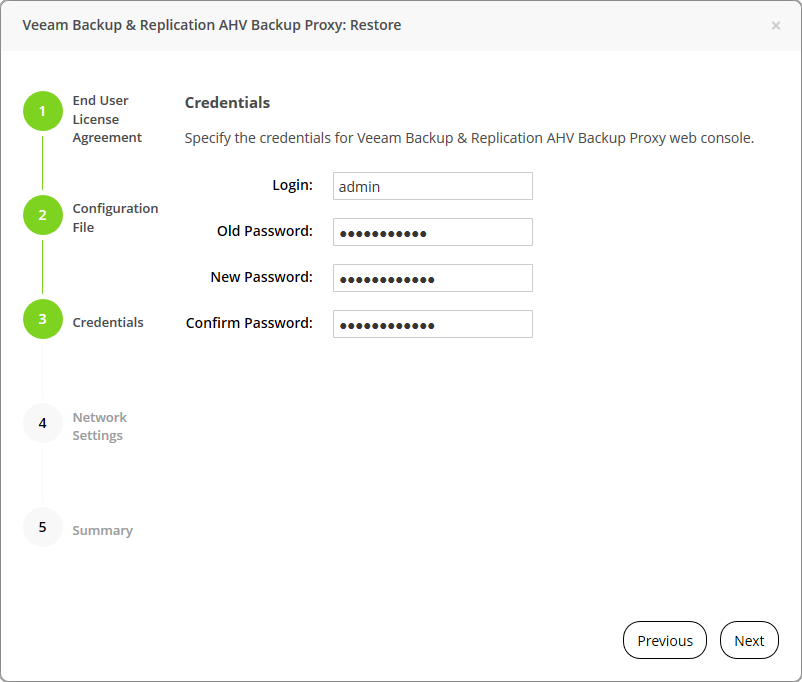Click the step 1 circle icon
Screen dimensions: 802x682
pos(42,111)
